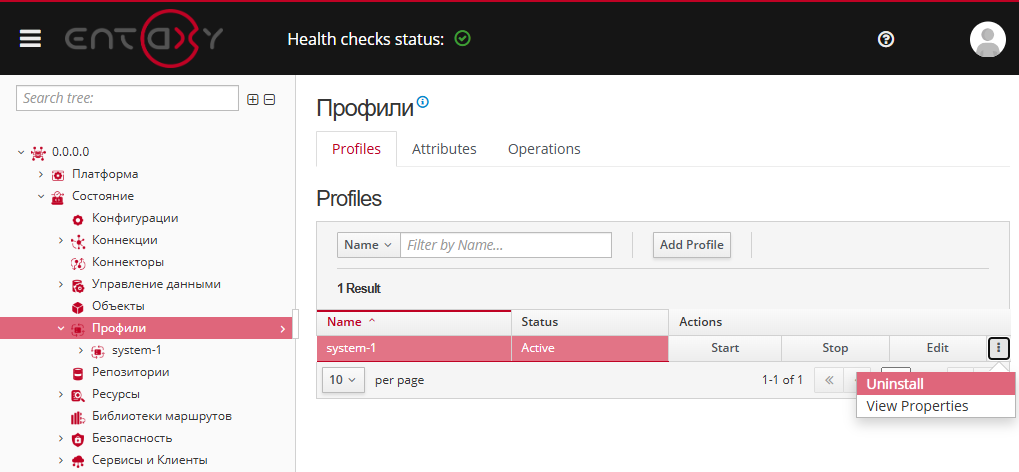Click the Состояние tree icon
Image resolution: width=1019 pixels, height=472 pixels.
[58, 197]
